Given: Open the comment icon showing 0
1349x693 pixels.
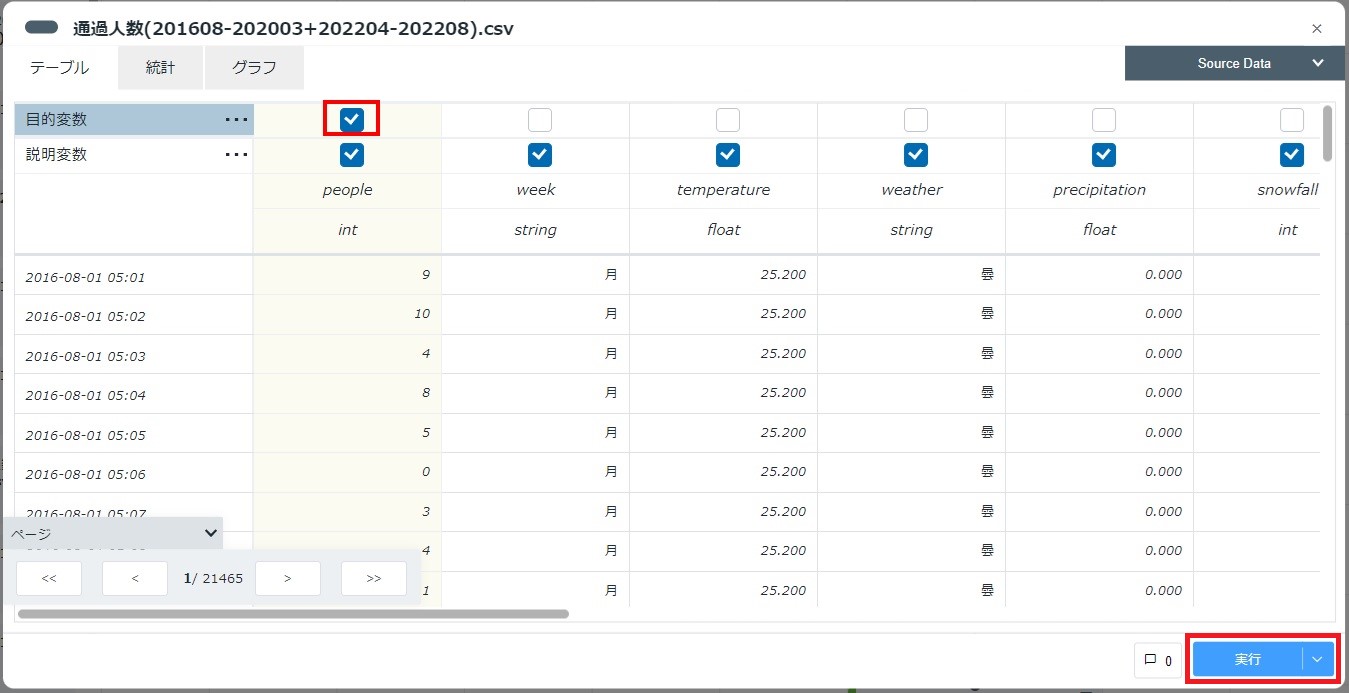Looking at the screenshot, I should (x=1158, y=660).
